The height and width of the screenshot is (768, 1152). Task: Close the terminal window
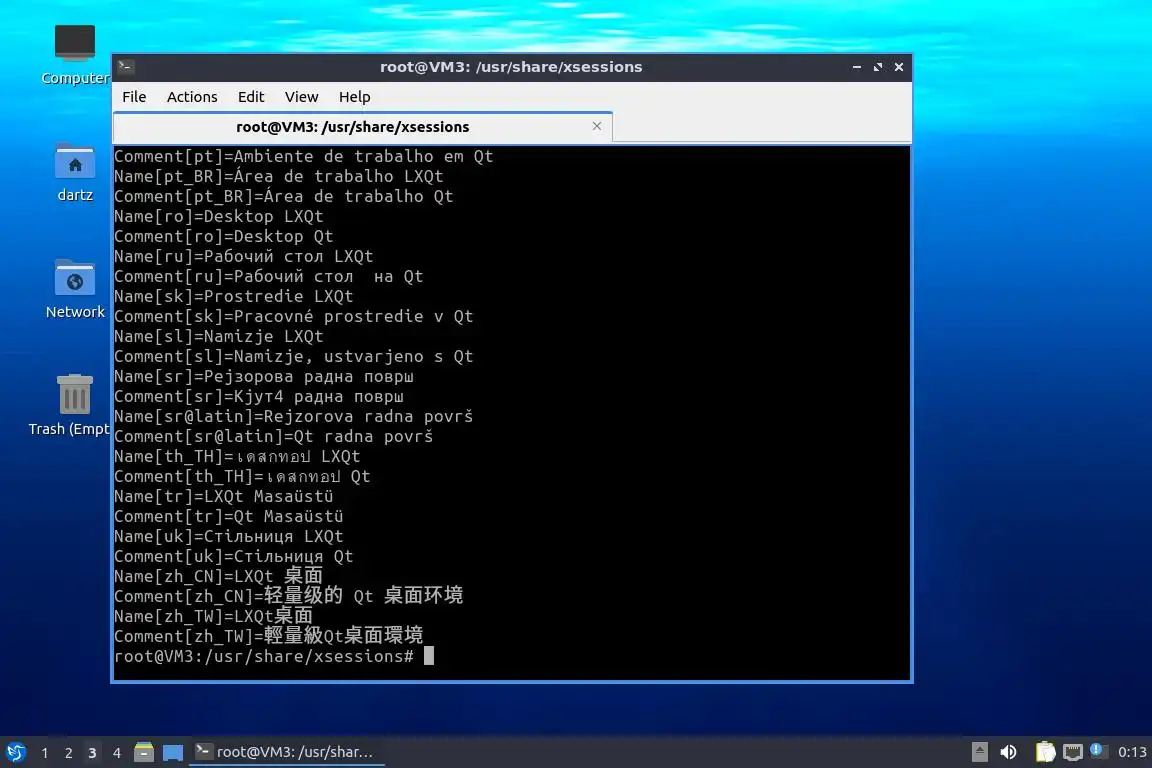click(899, 67)
